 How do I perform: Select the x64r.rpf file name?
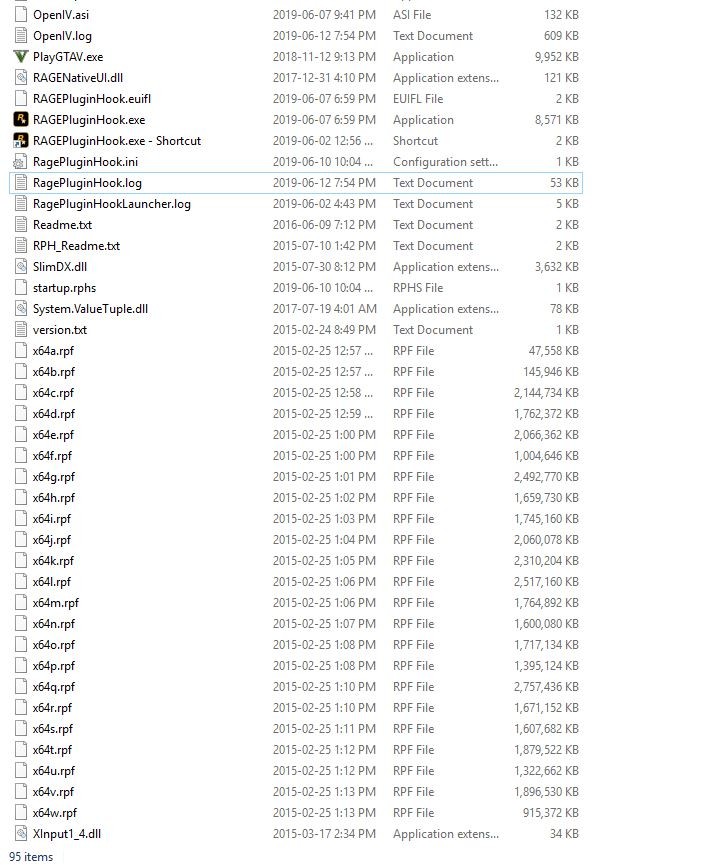tap(52, 708)
